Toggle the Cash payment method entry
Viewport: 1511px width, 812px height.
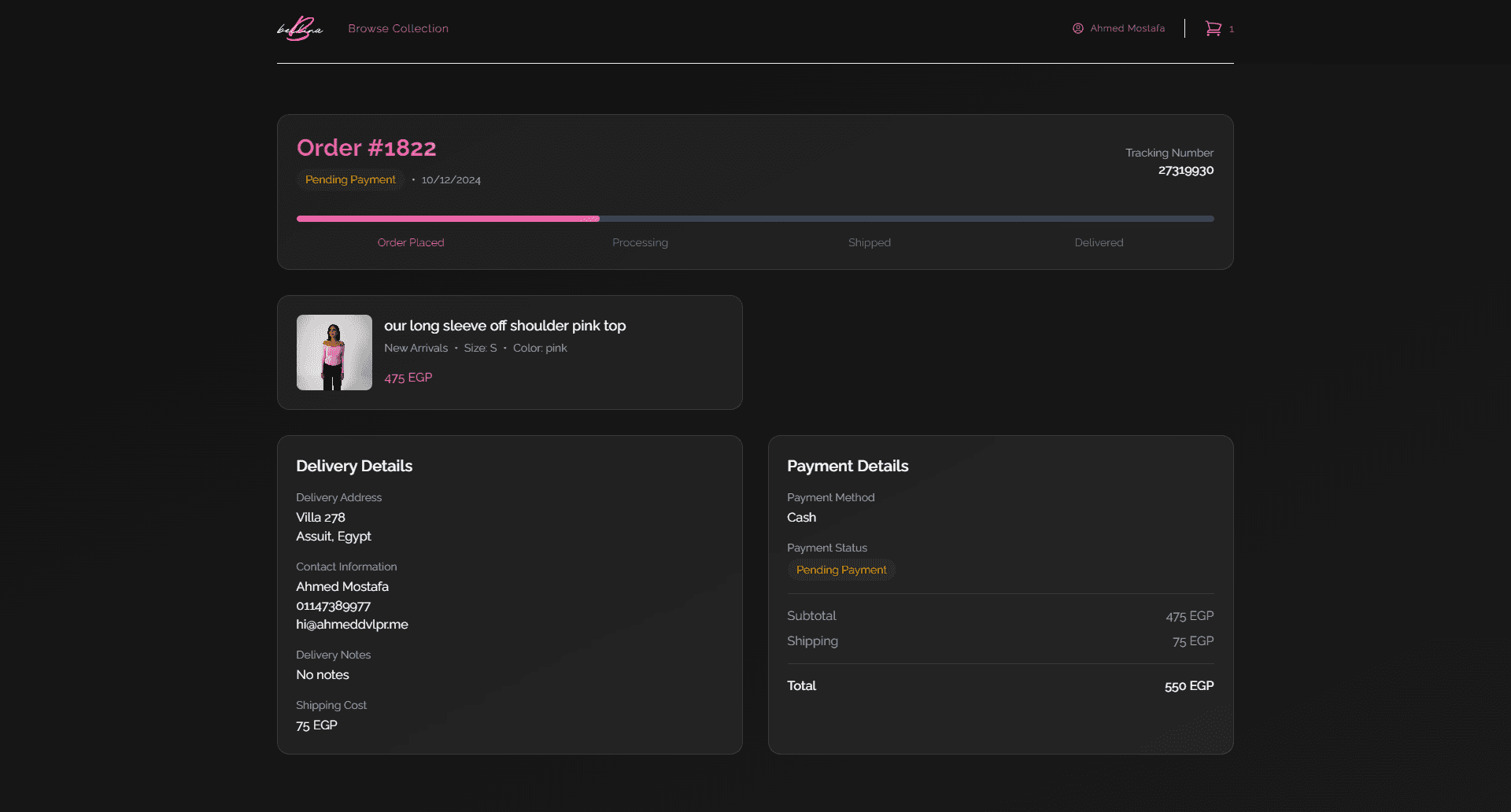(801, 517)
